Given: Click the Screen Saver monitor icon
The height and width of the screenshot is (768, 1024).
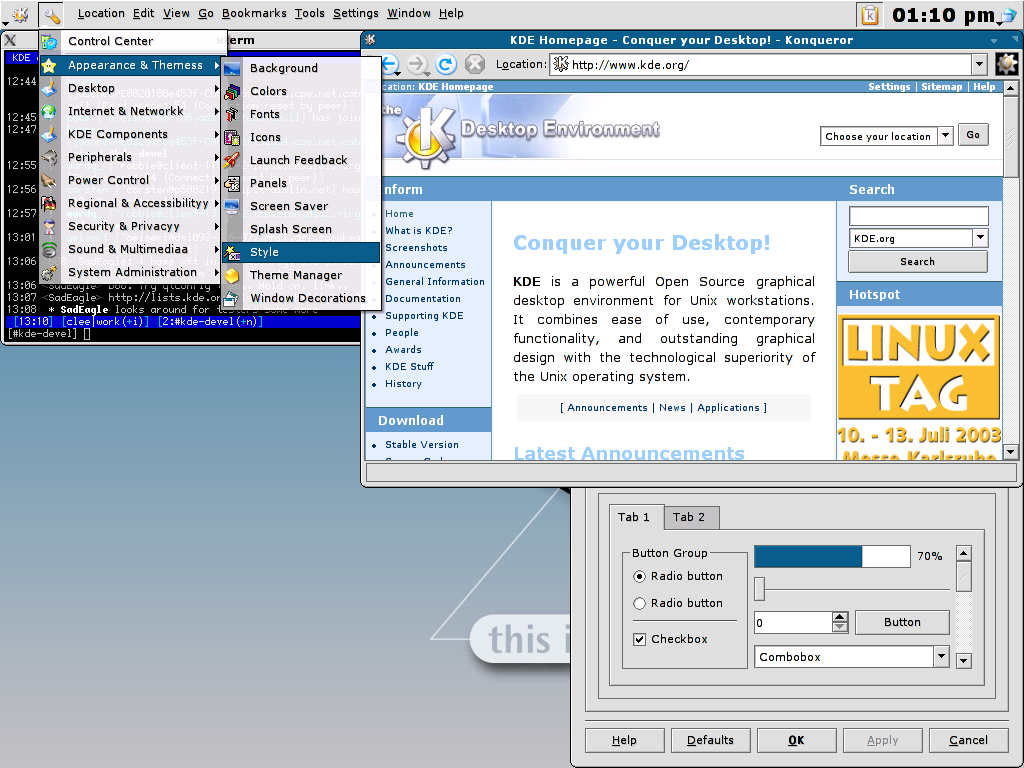Looking at the screenshot, I should click(232, 206).
